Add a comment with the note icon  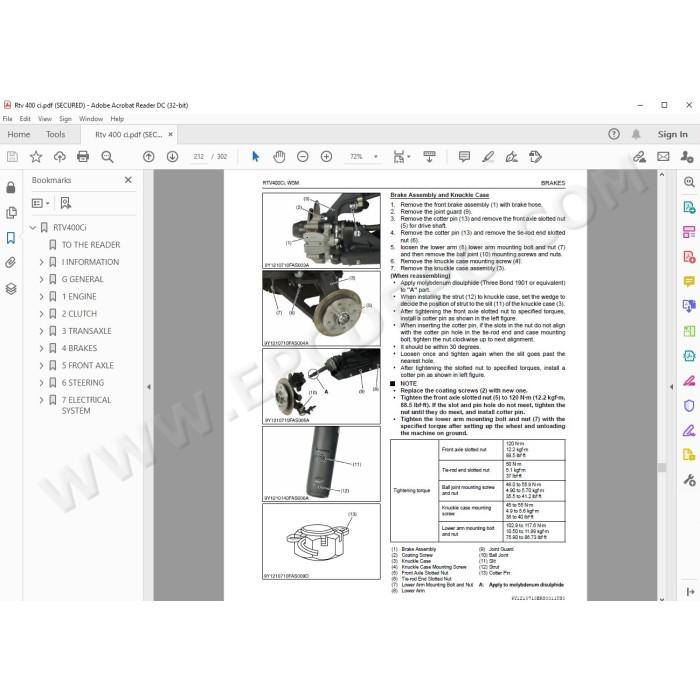coord(464,157)
